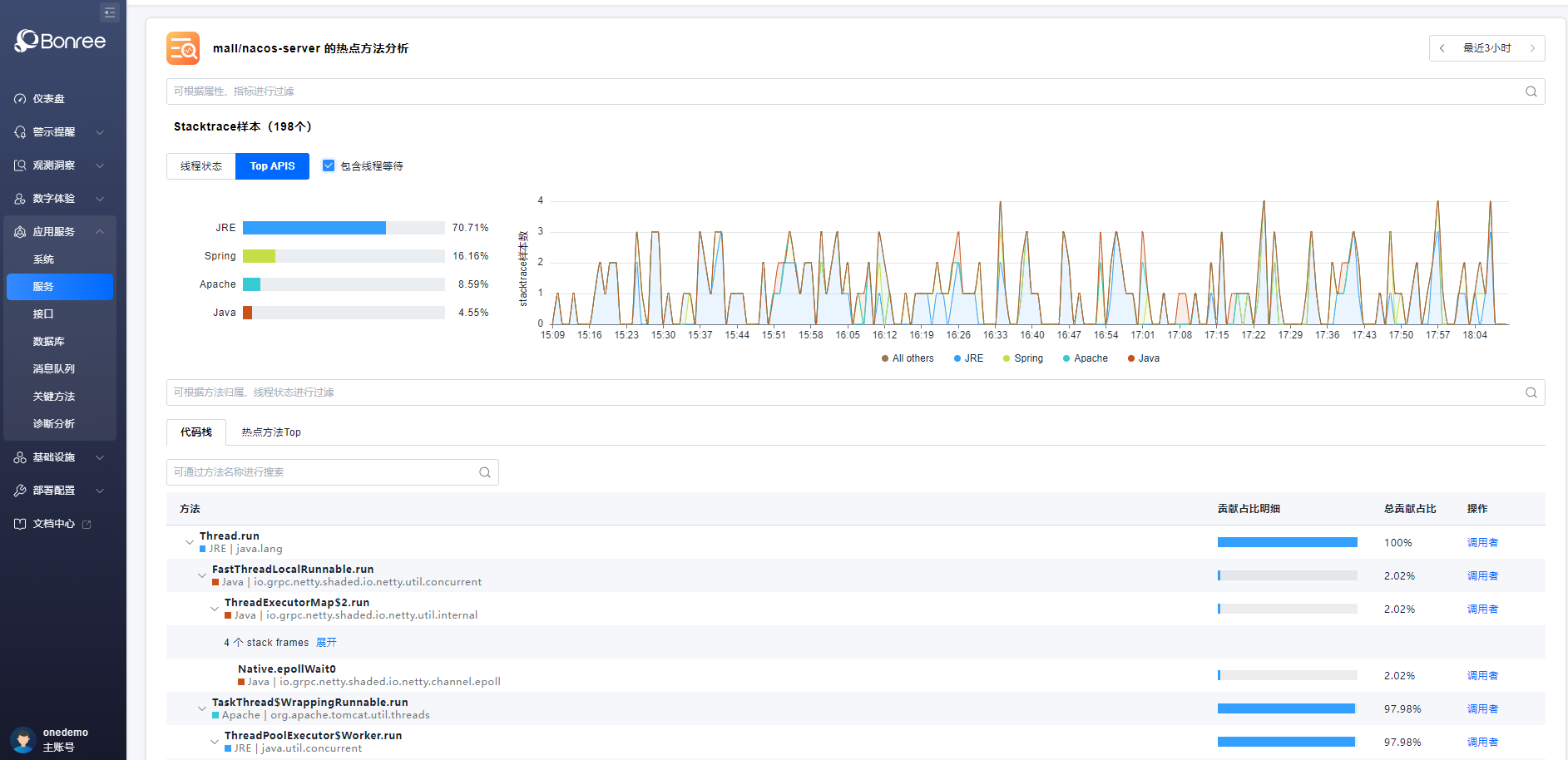Toggle the Spring series in the chart legend
This screenshot has height=760, width=1568.
click(x=1023, y=358)
